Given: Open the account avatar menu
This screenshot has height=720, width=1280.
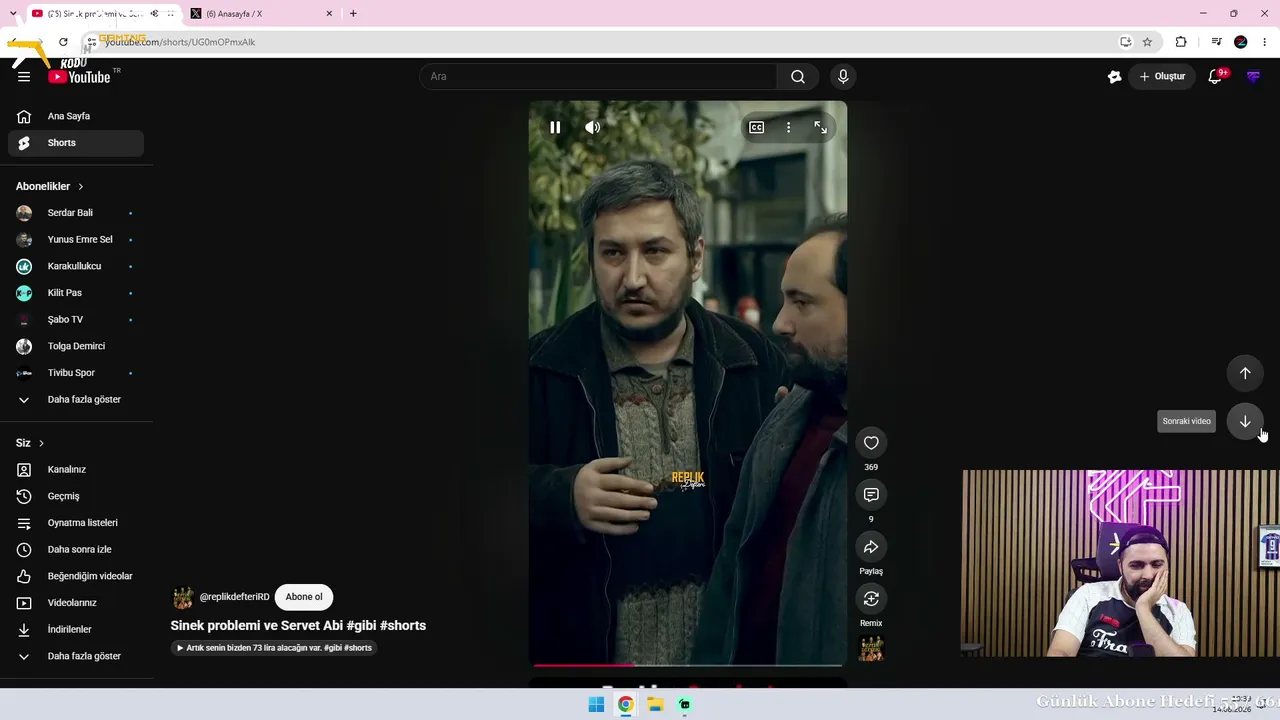Looking at the screenshot, I should pyautogui.click(x=1253, y=77).
